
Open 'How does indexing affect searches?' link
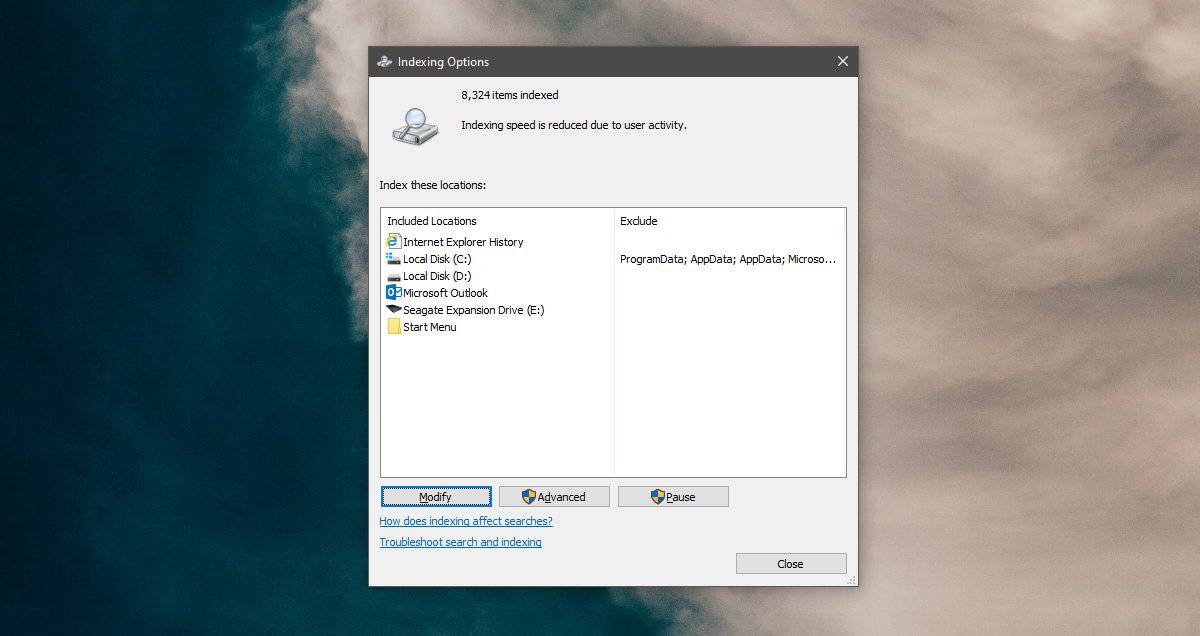(x=466, y=521)
